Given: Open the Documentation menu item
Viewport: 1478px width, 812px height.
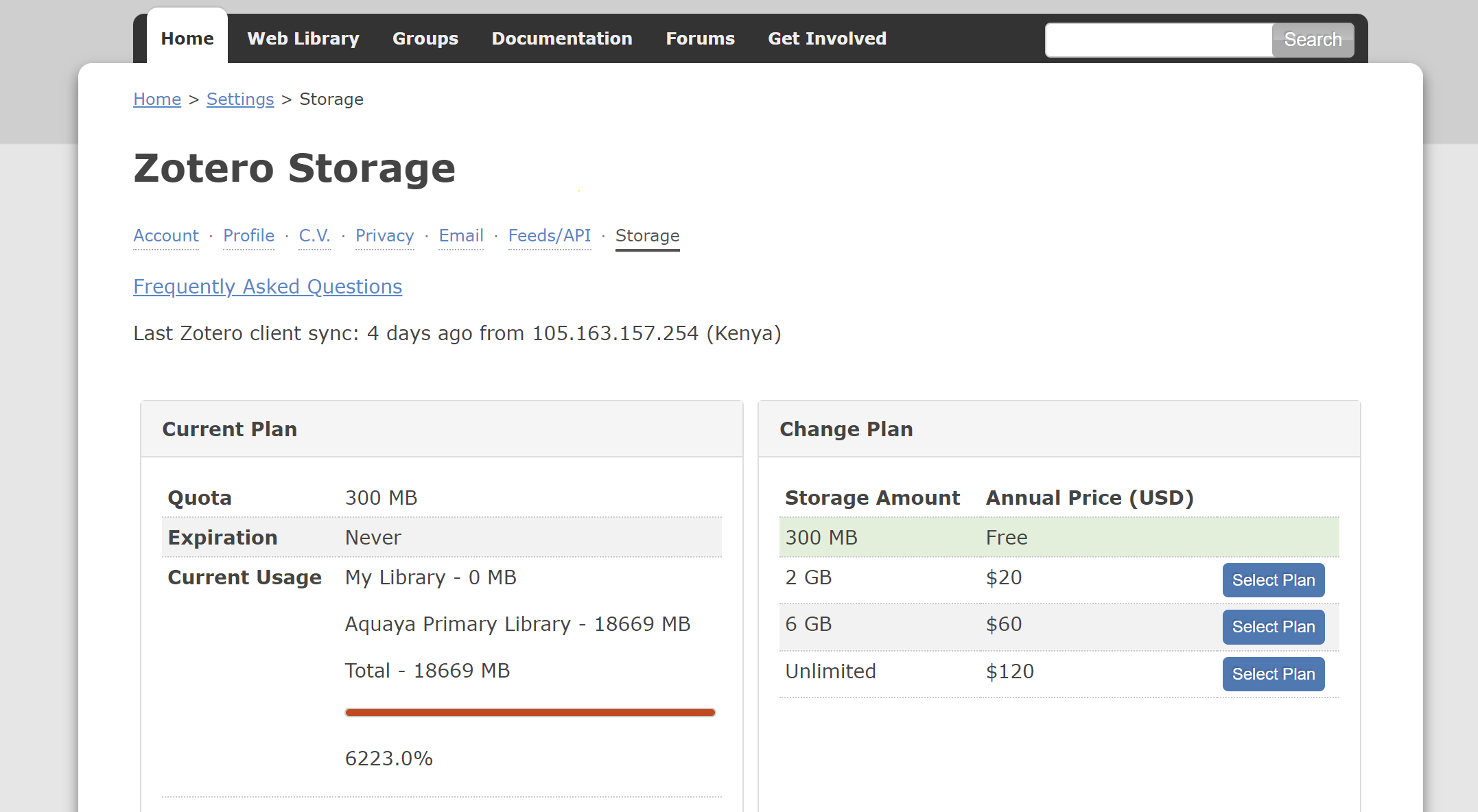Looking at the screenshot, I should [x=561, y=39].
